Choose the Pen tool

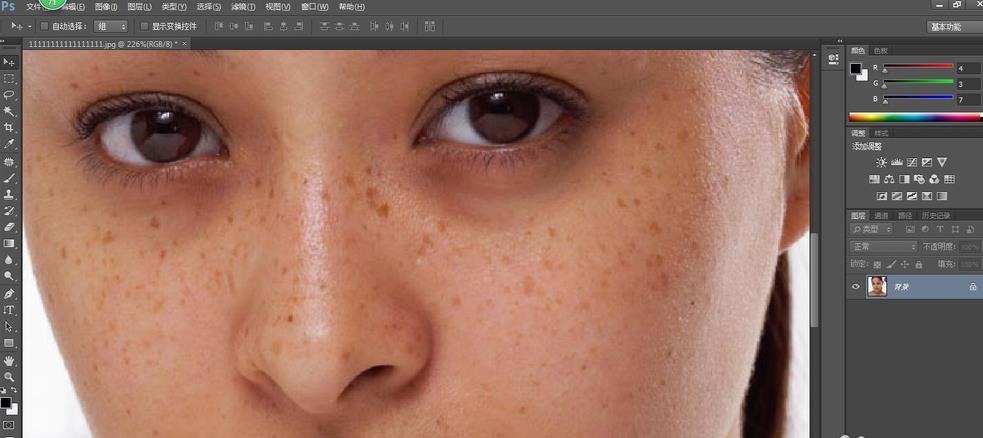(9, 293)
